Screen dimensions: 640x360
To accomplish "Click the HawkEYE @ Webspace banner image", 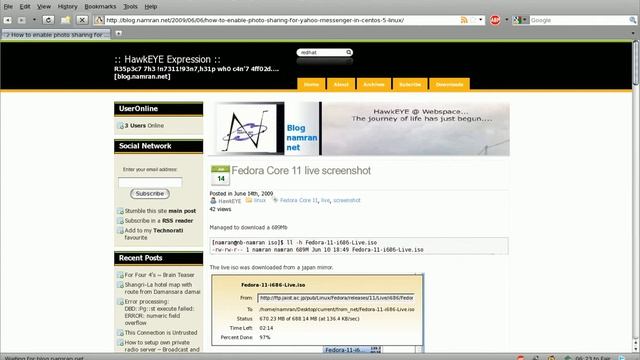I will point(416,129).
